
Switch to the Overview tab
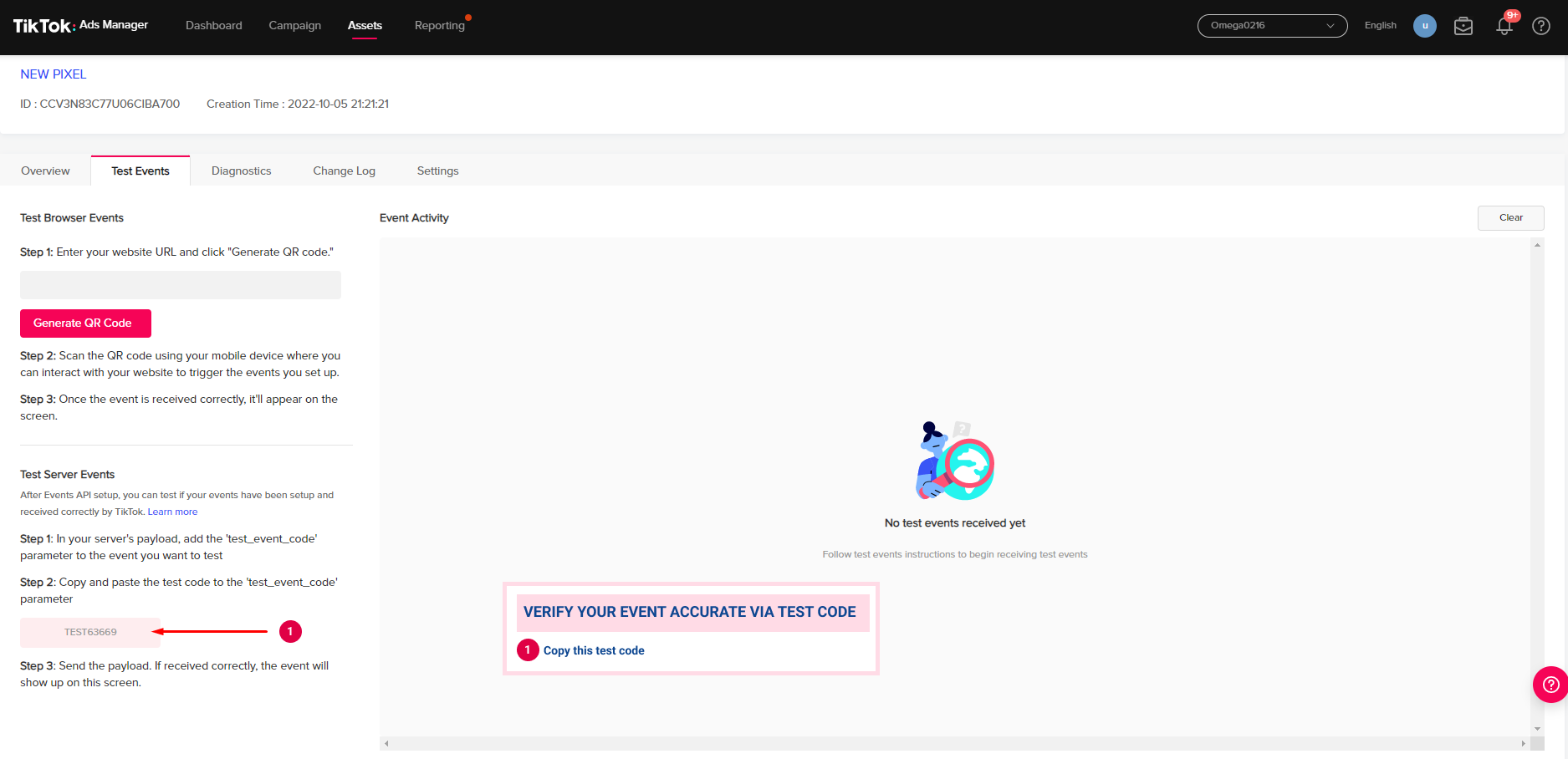(x=45, y=171)
